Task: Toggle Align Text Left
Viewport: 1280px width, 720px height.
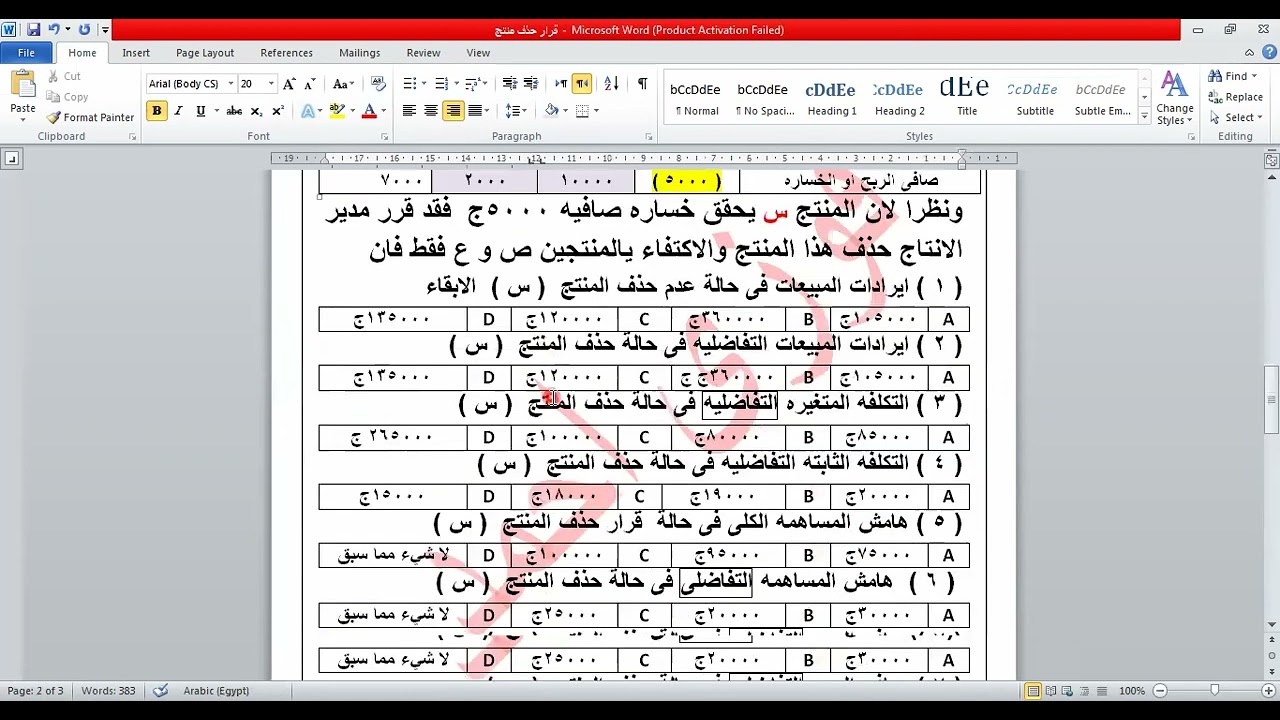Action: click(x=409, y=111)
